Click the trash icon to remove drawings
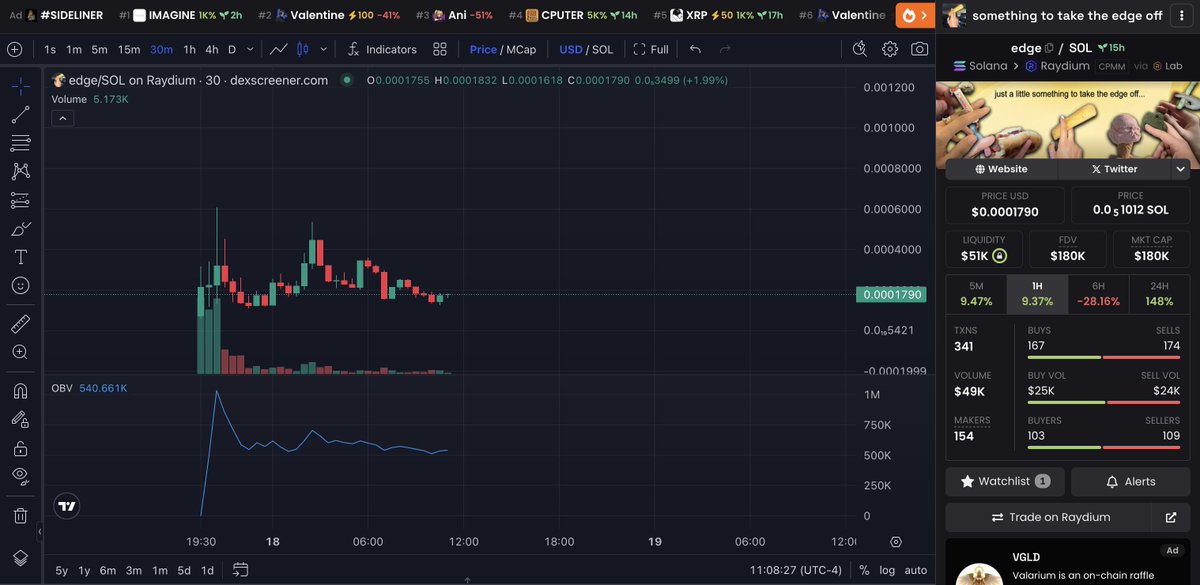This screenshot has width=1200, height=585. (x=20, y=516)
